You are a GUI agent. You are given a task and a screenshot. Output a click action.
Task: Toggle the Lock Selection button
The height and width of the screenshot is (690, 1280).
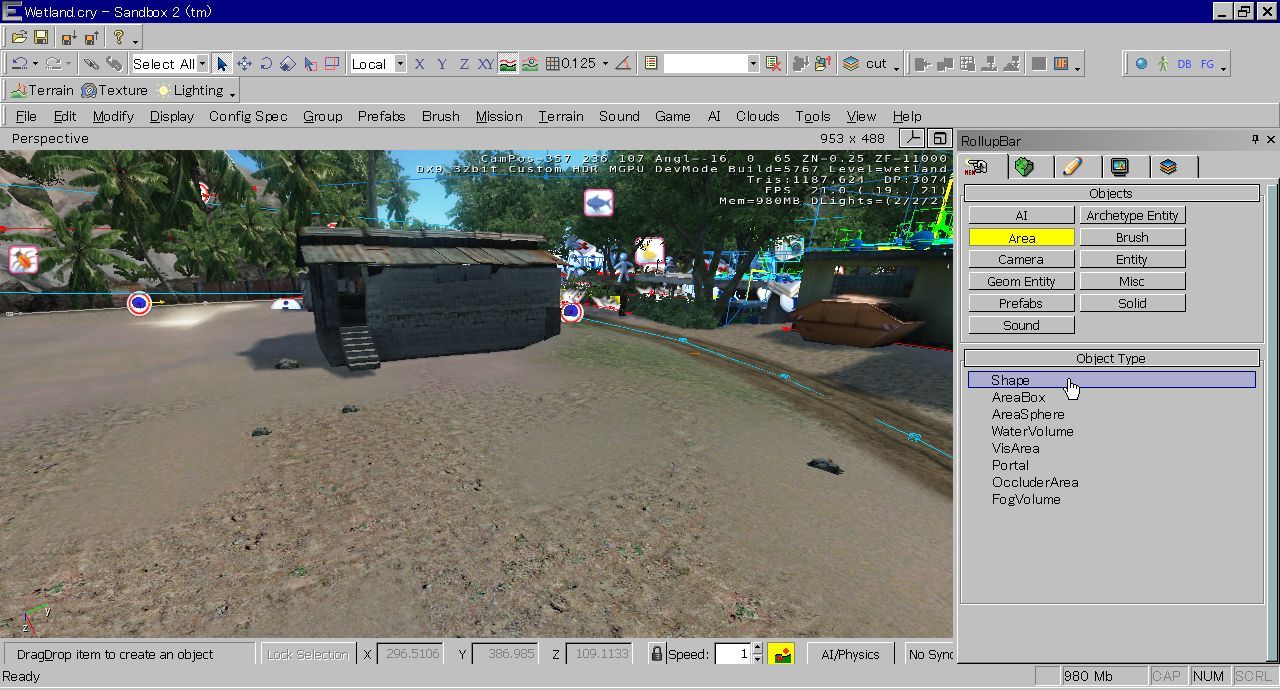click(x=307, y=654)
